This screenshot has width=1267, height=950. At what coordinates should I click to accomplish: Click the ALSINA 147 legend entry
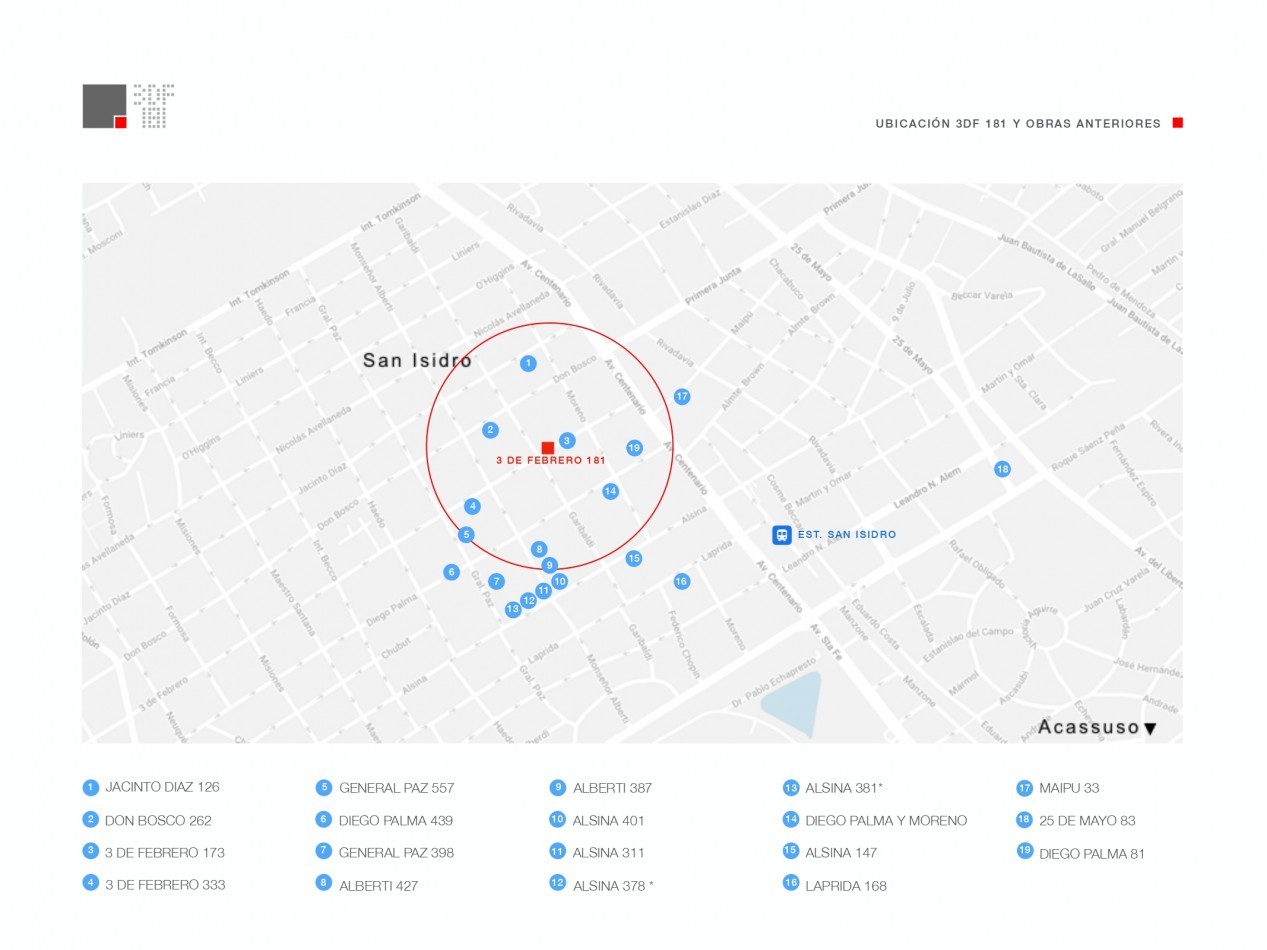(841, 853)
